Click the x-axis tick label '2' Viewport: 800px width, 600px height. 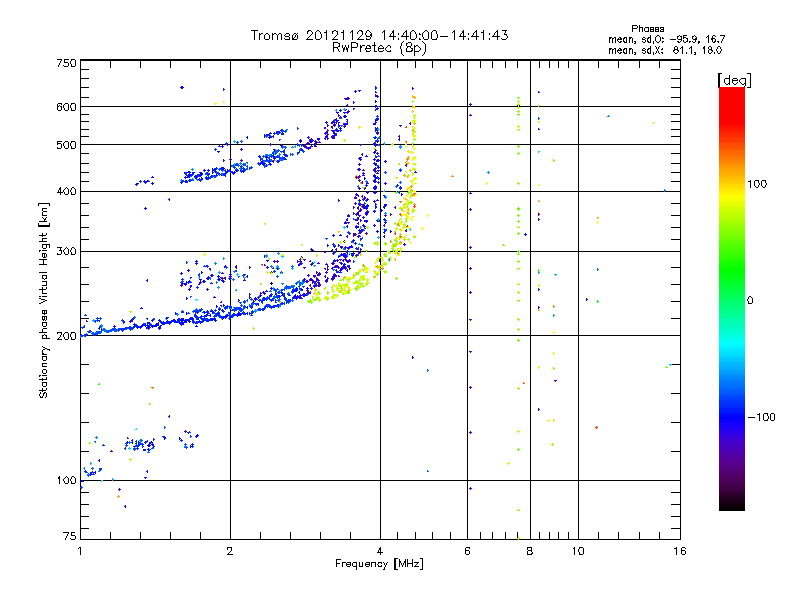point(230,551)
